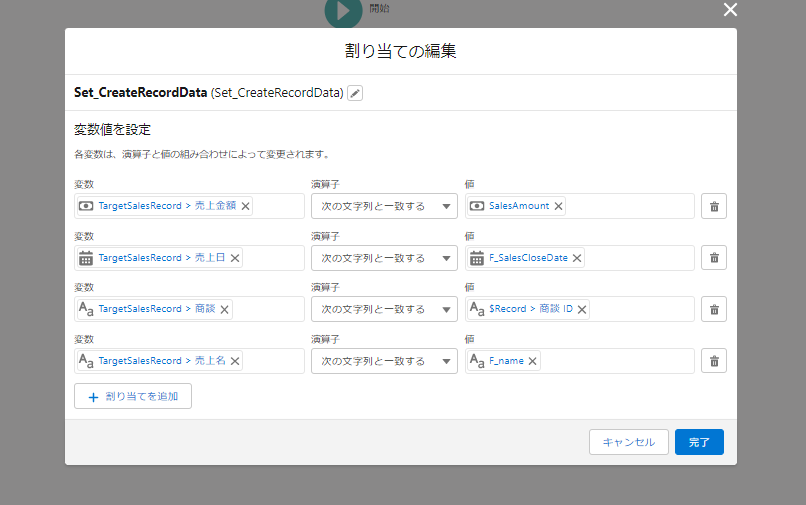Edit the Set_CreateRecordData label with pencil icon
Viewport: 806px width, 505px height.
pyautogui.click(x=355, y=93)
